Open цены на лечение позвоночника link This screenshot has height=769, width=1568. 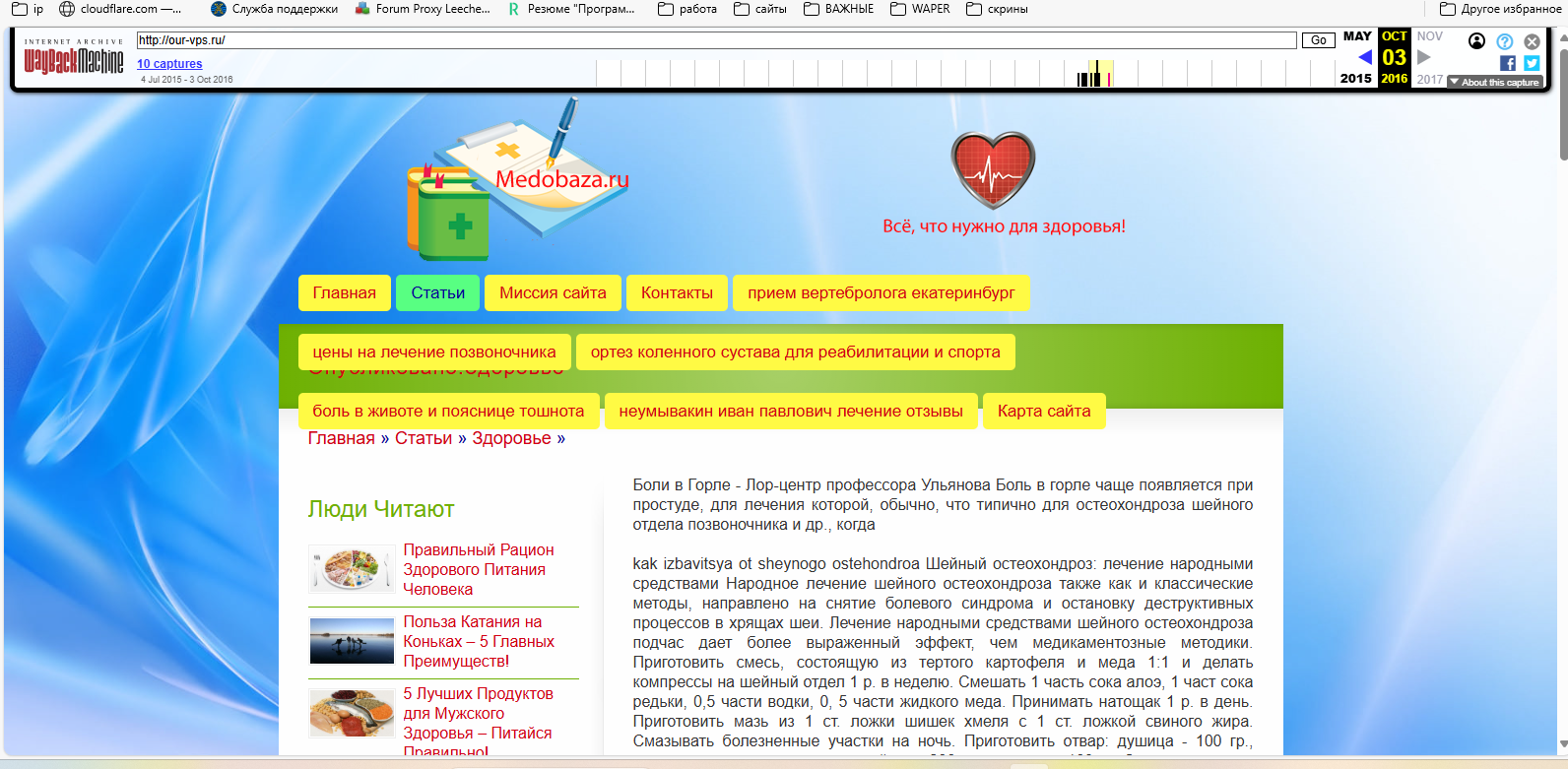434,352
